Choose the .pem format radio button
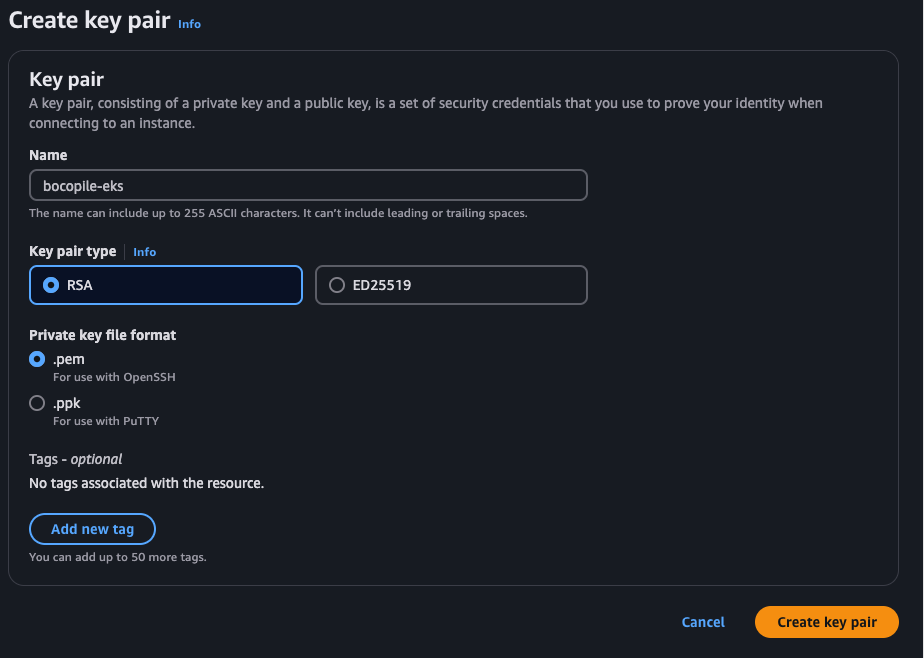Viewport: 924px width, 658px height. 37,359
